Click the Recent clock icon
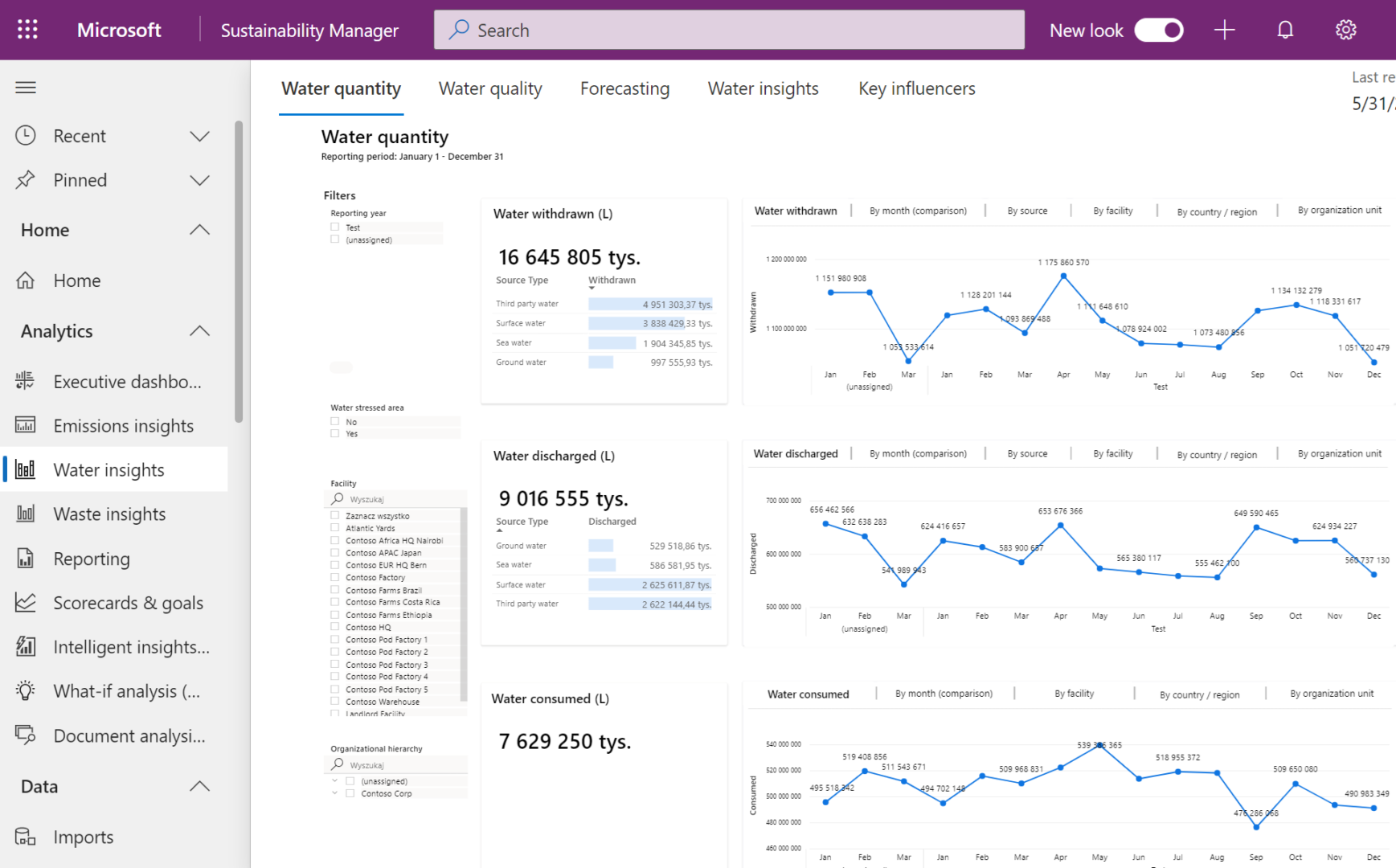This screenshot has width=1396, height=868. point(26,135)
